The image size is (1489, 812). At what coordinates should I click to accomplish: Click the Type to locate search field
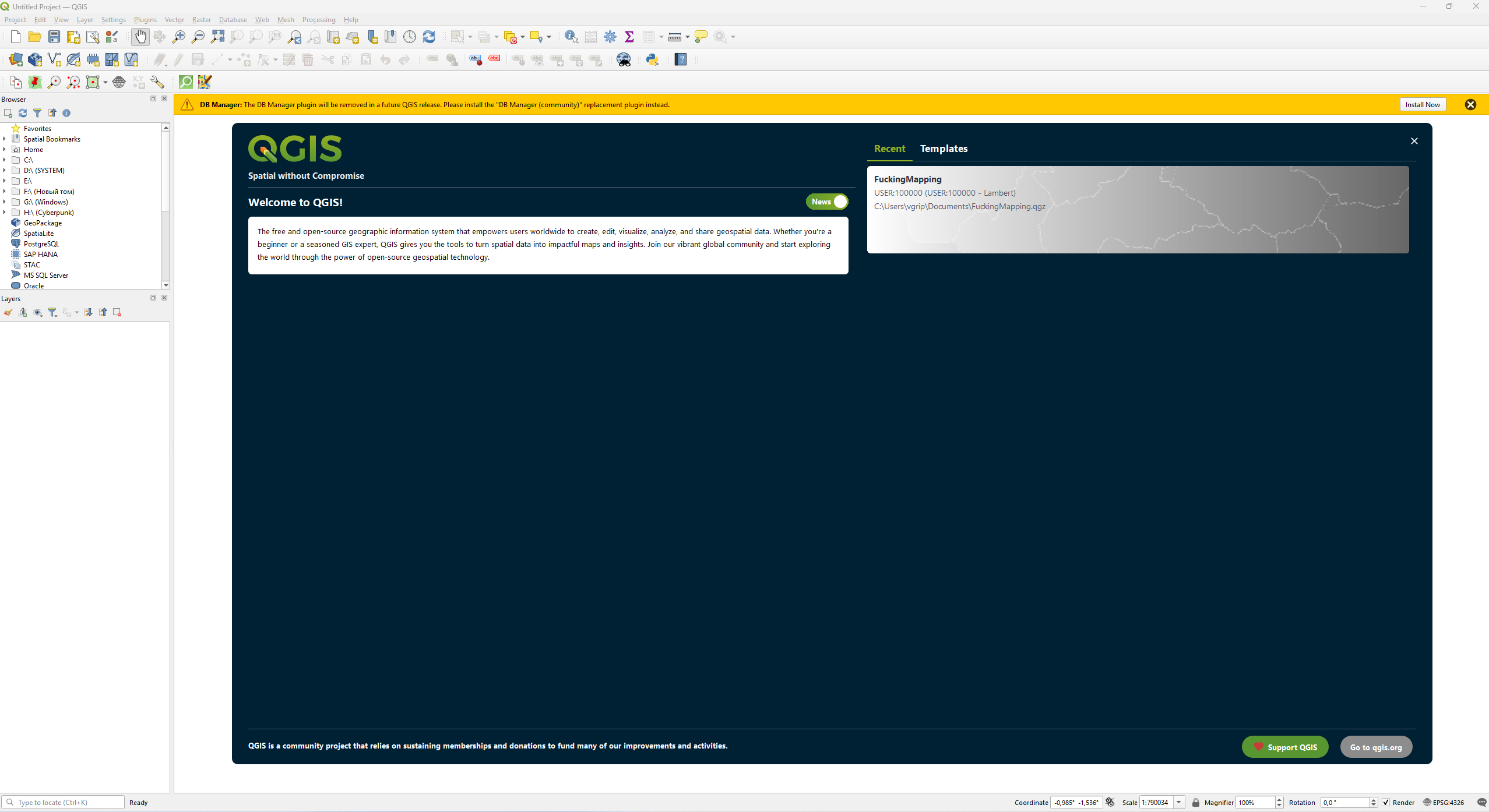63,803
